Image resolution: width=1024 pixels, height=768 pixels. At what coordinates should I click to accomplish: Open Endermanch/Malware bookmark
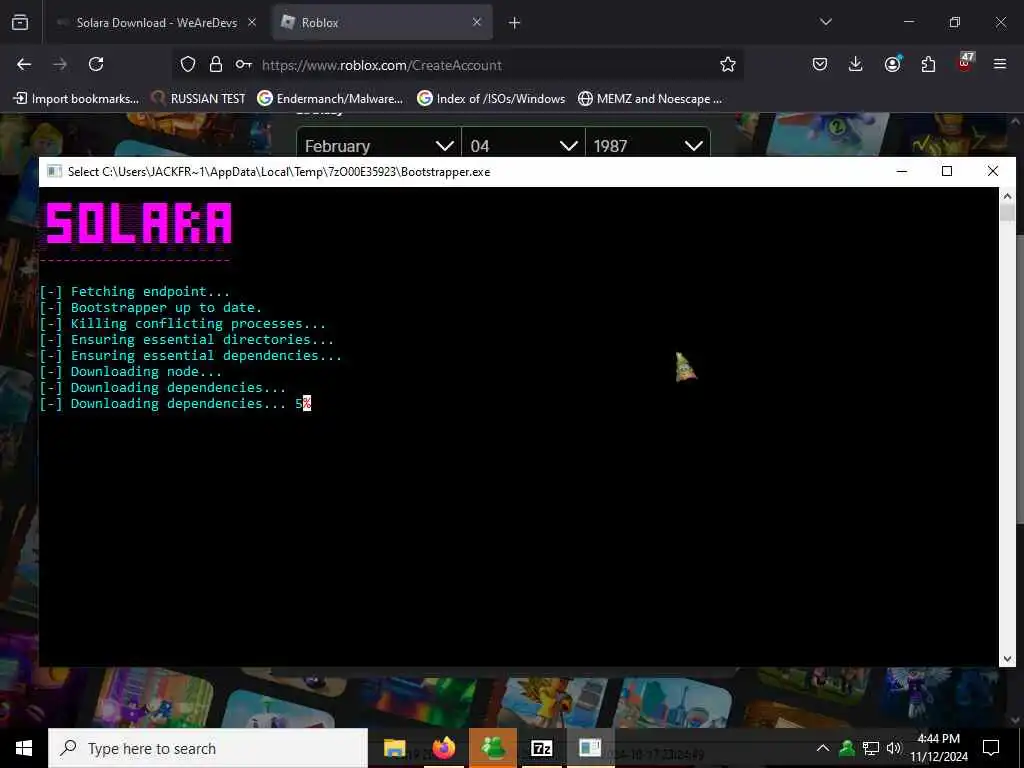330,99
